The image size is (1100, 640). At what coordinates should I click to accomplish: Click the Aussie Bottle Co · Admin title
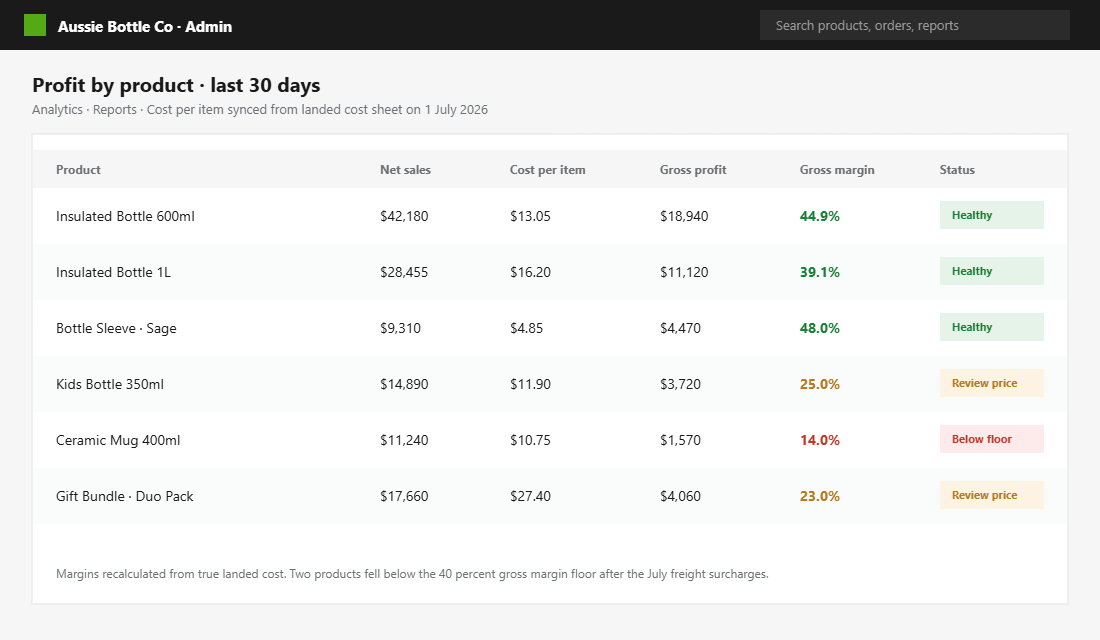click(x=145, y=27)
